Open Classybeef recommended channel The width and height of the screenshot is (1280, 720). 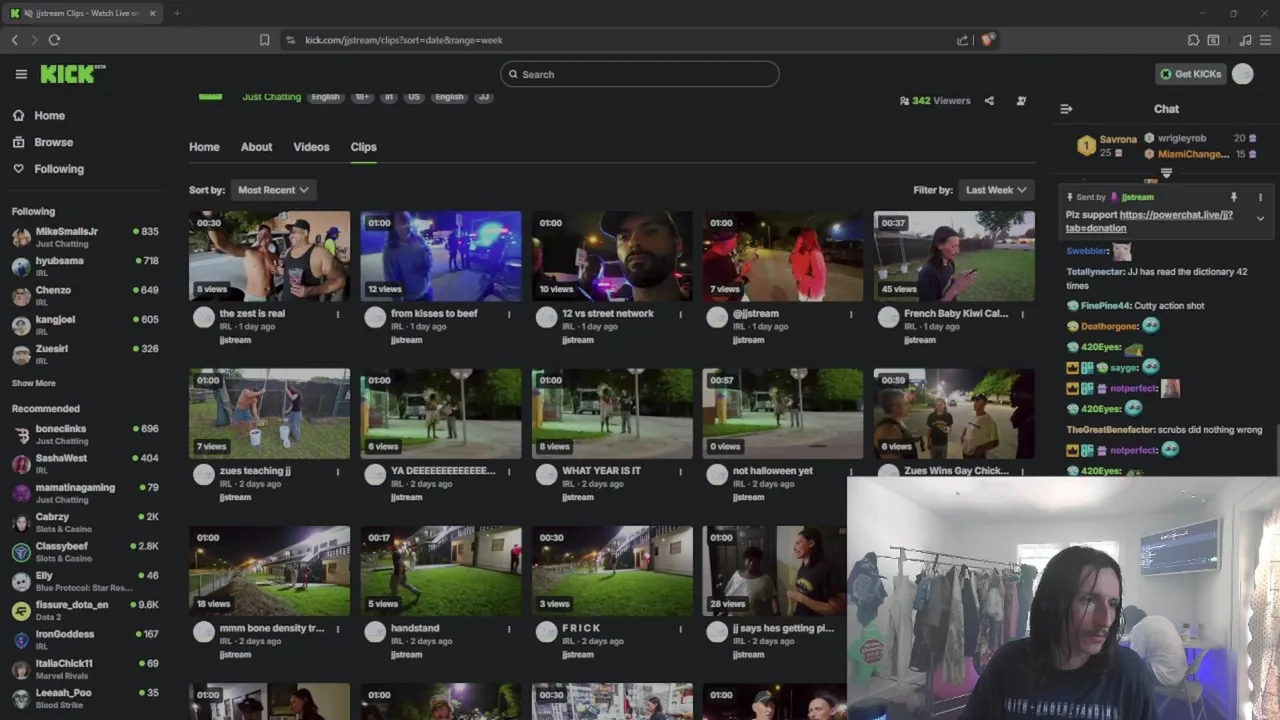pos(85,551)
